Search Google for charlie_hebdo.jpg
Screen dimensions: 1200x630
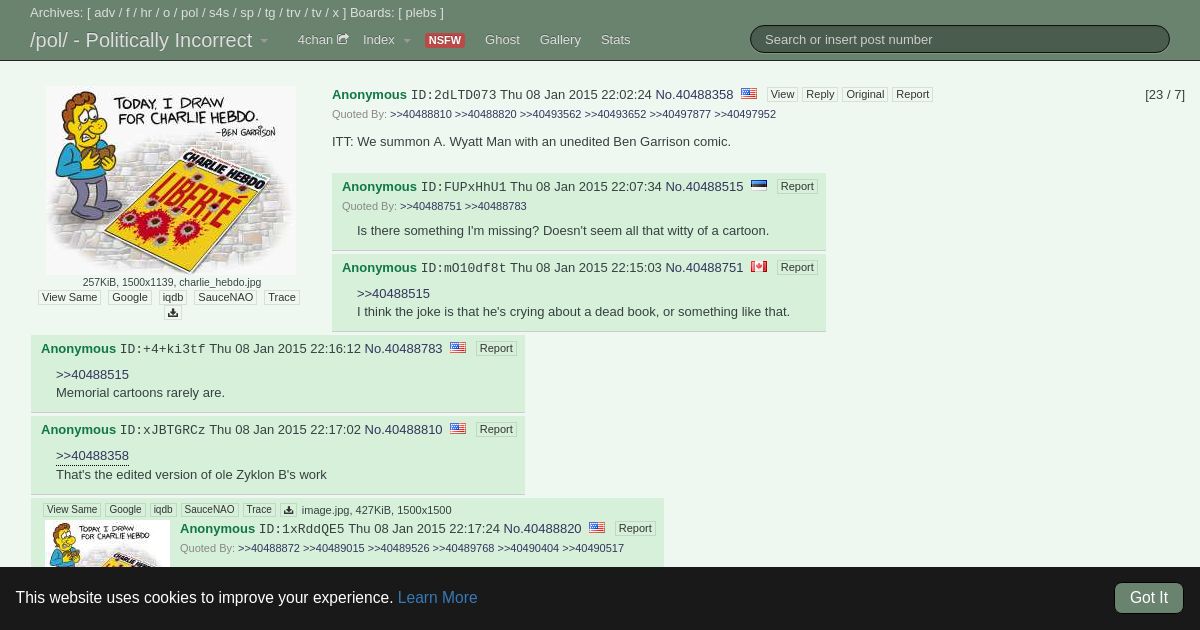point(130,297)
